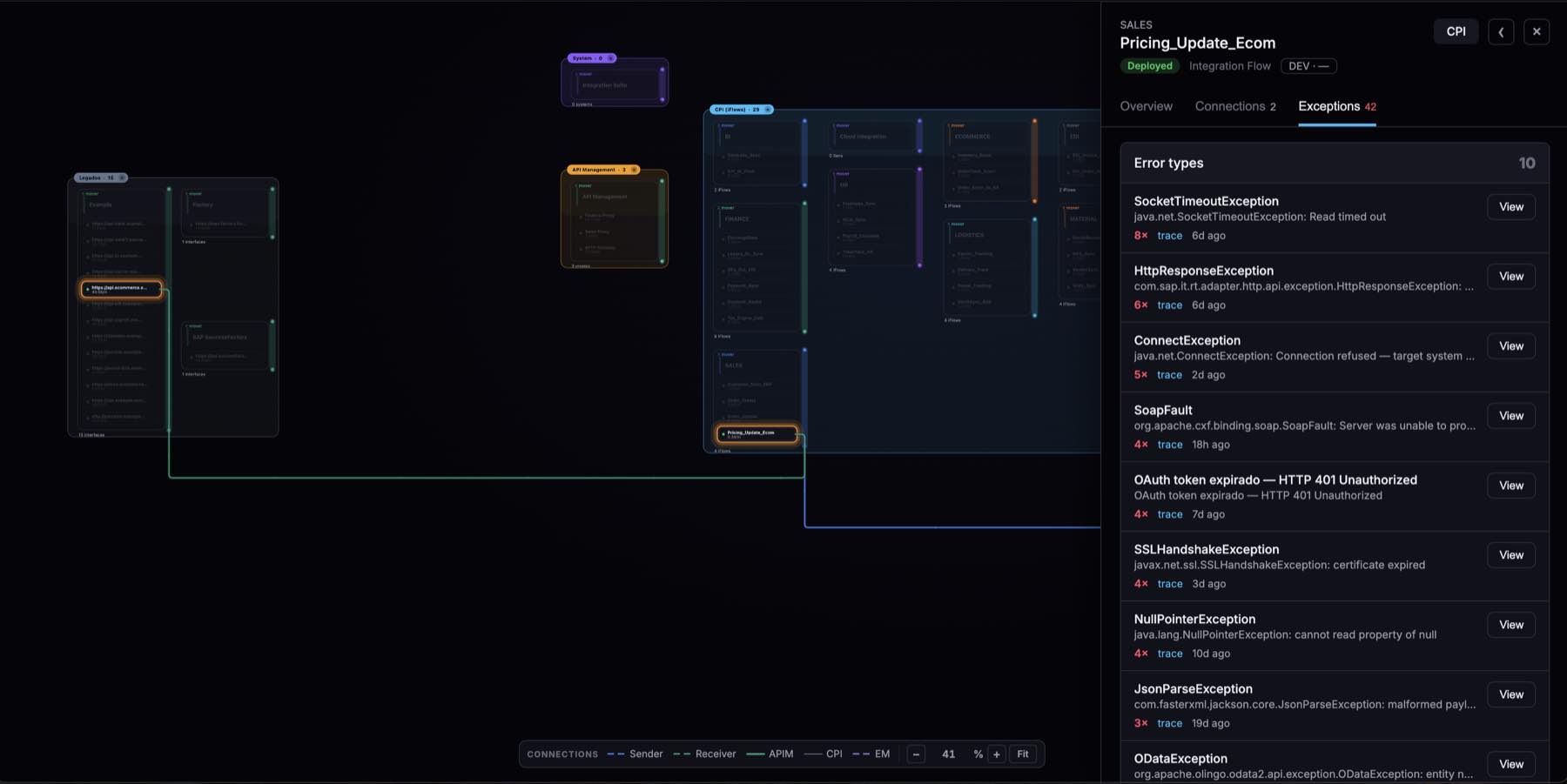Close the Pricing_Update_Ecom details panel

pyautogui.click(x=1537, y=32)
